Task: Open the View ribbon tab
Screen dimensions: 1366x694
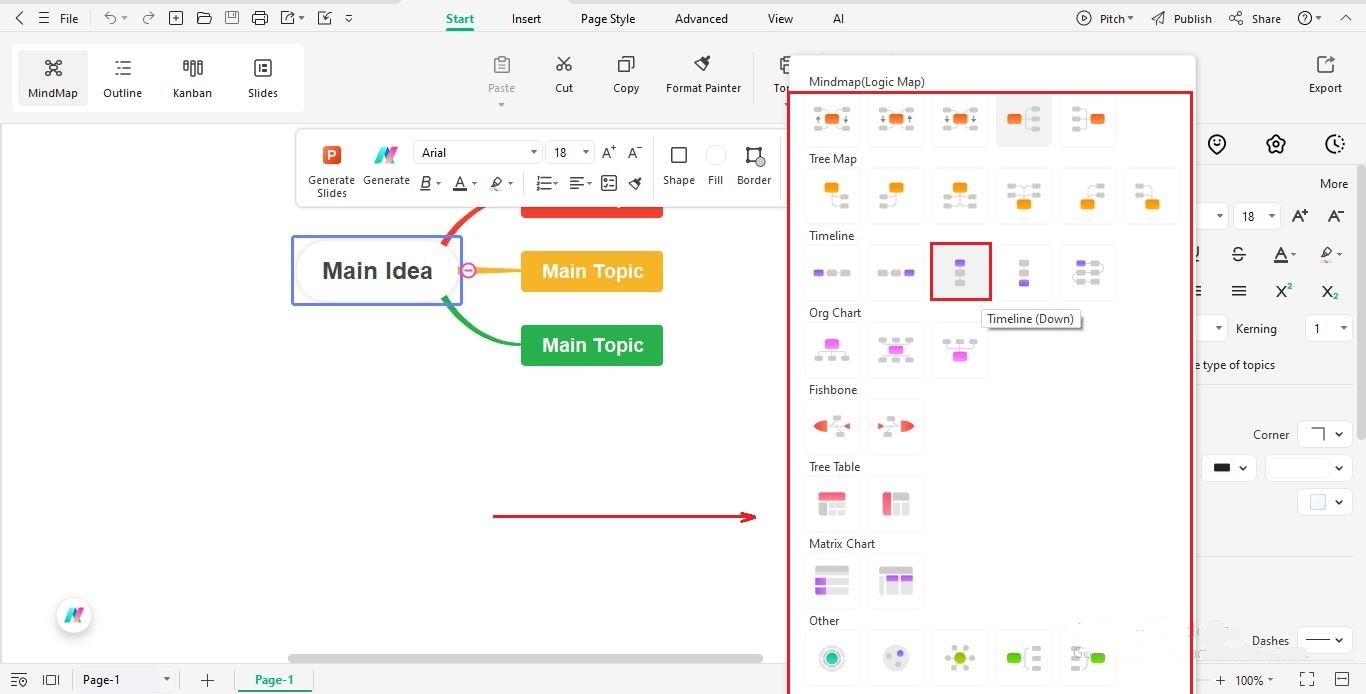Action: [780, 19]
